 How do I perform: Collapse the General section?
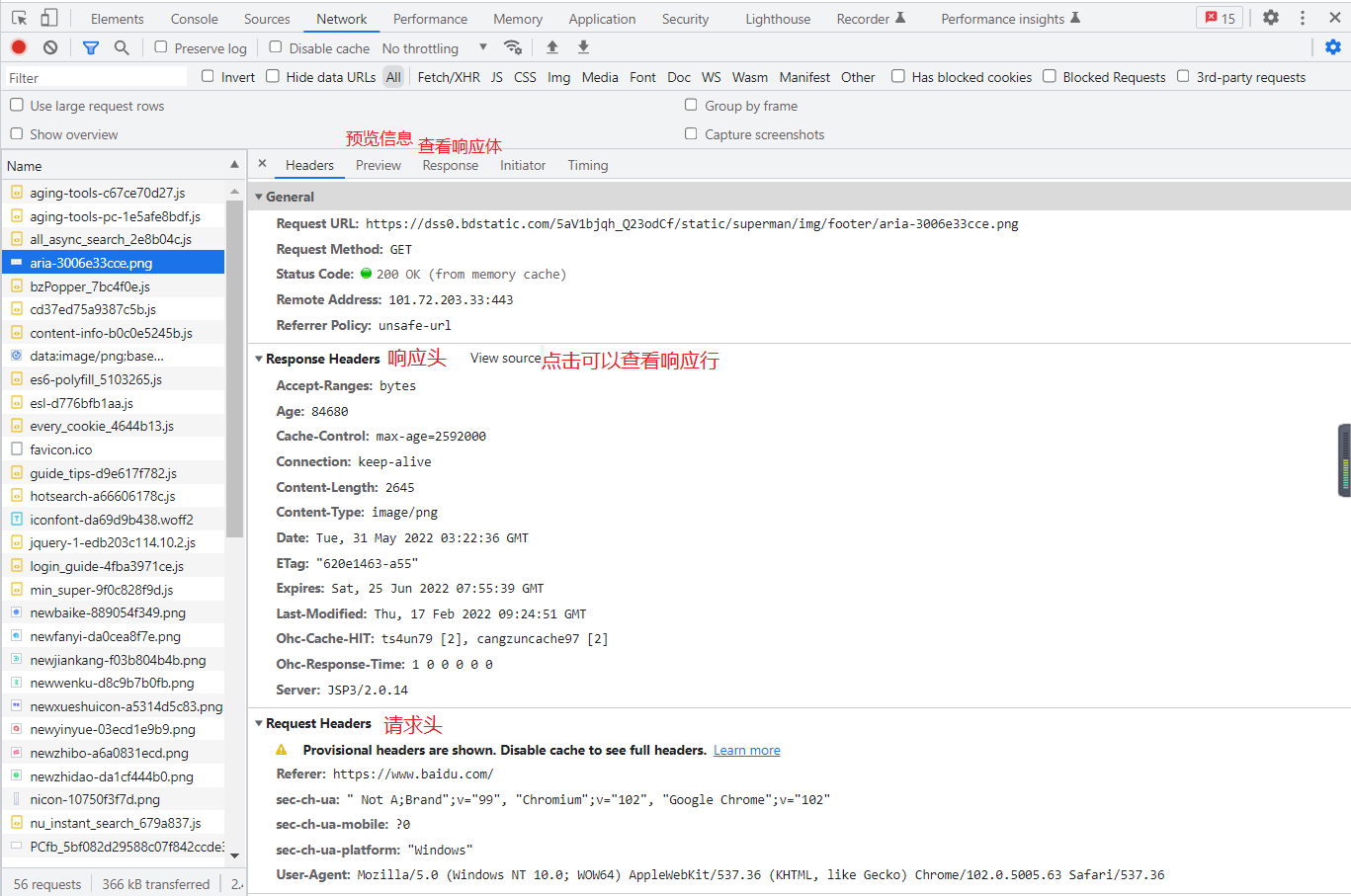[x=259, y=197]
